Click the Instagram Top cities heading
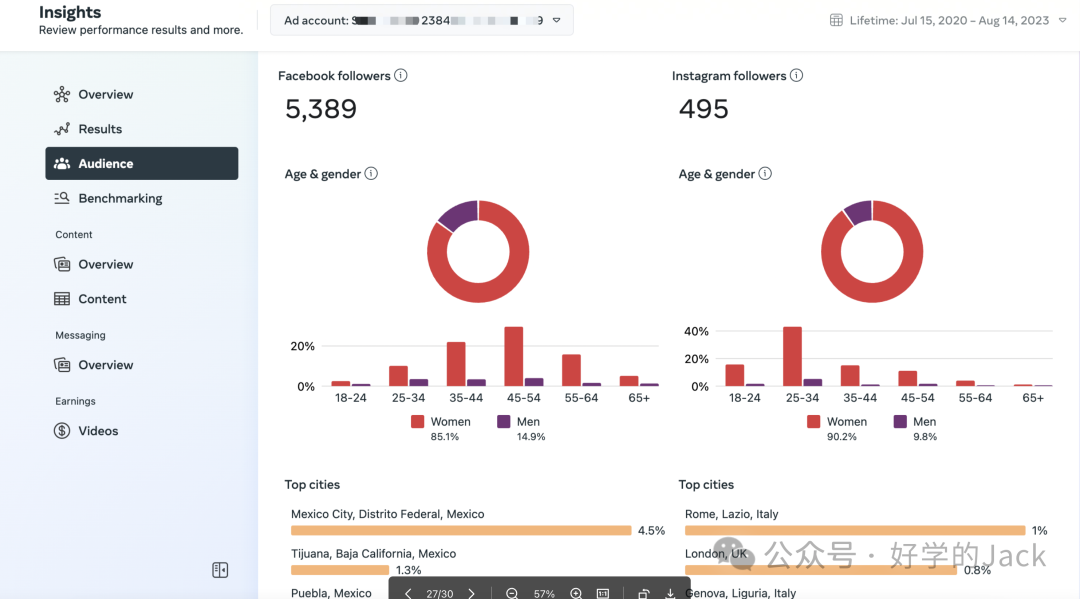Screen dimensions: 1080x599 tap(706, 485)
